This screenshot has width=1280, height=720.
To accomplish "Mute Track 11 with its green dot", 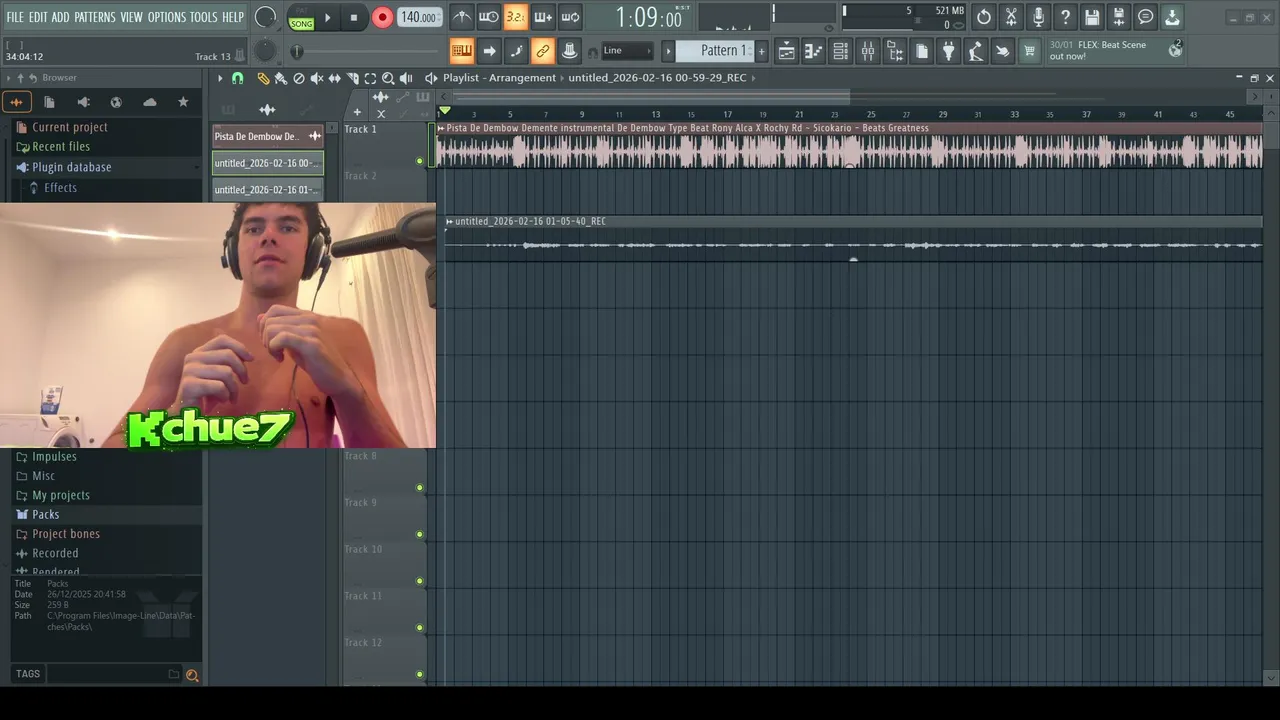I will [x=420, y=628].
